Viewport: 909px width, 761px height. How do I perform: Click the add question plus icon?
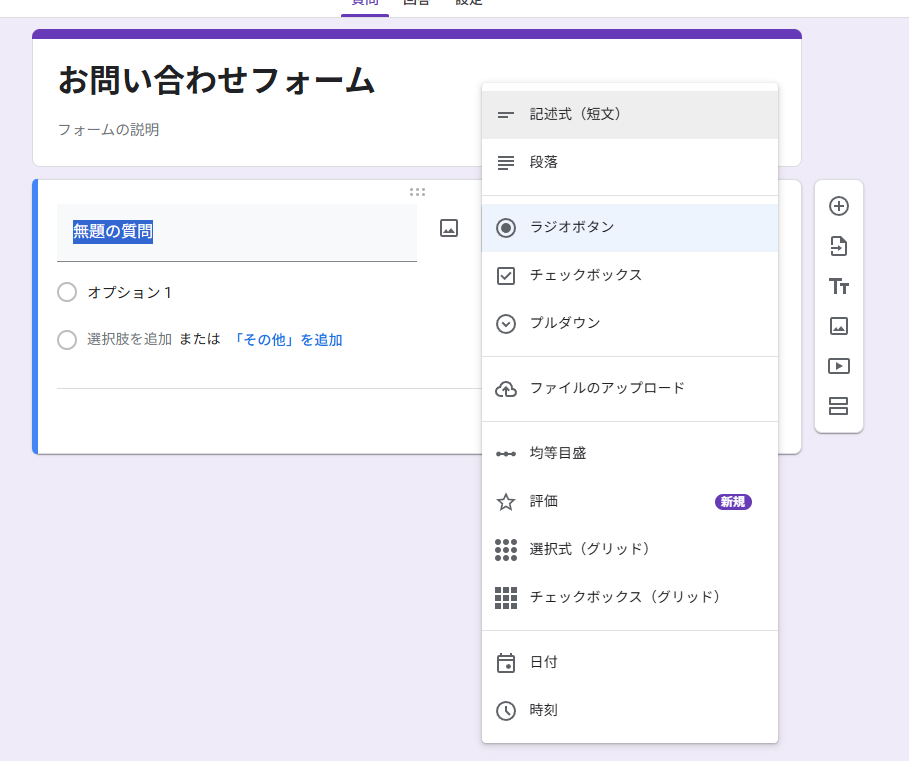click(x=839, y=206)
